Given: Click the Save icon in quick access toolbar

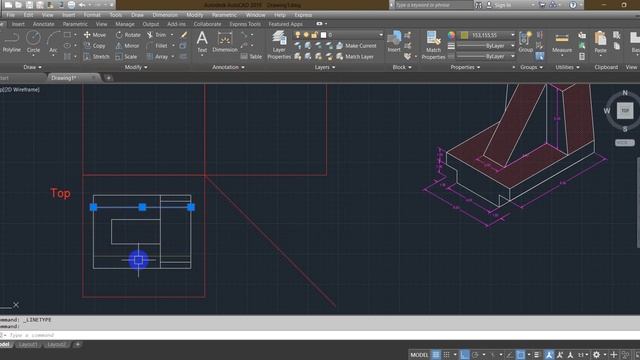Looking at the screenshot, I should [x=29, y=5].
